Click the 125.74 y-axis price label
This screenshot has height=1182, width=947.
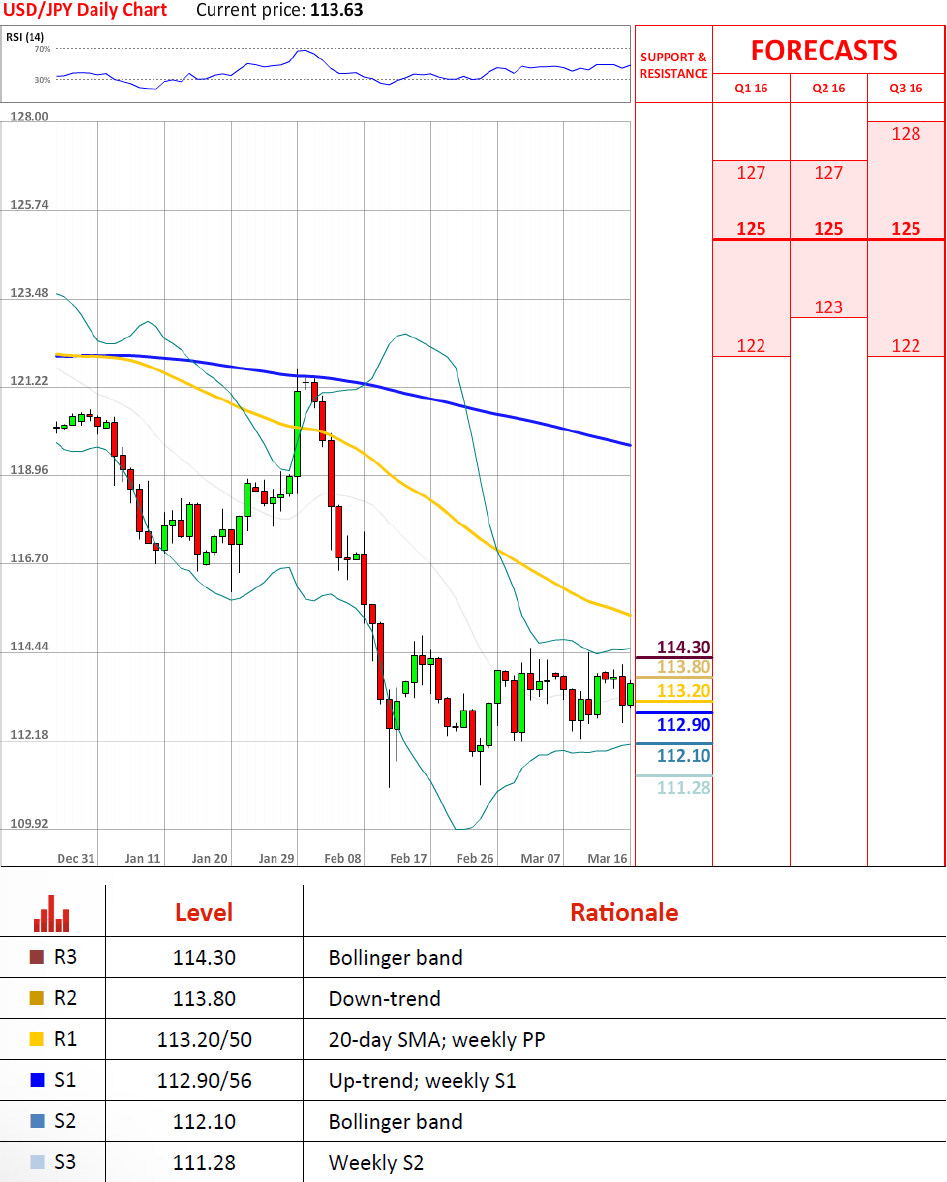(x=29, y=205)
